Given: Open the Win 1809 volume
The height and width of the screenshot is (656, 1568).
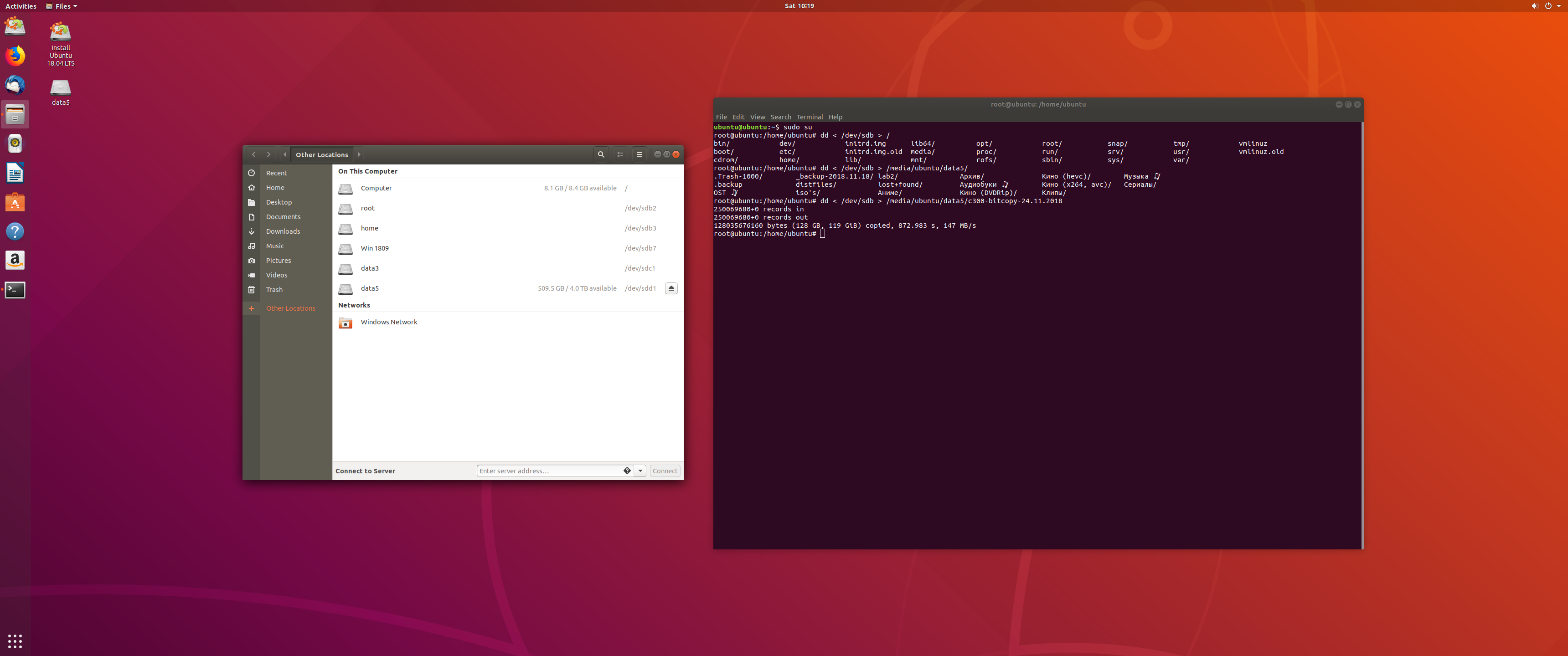Looking at the screenshot, I should click(x=374, y=248).
